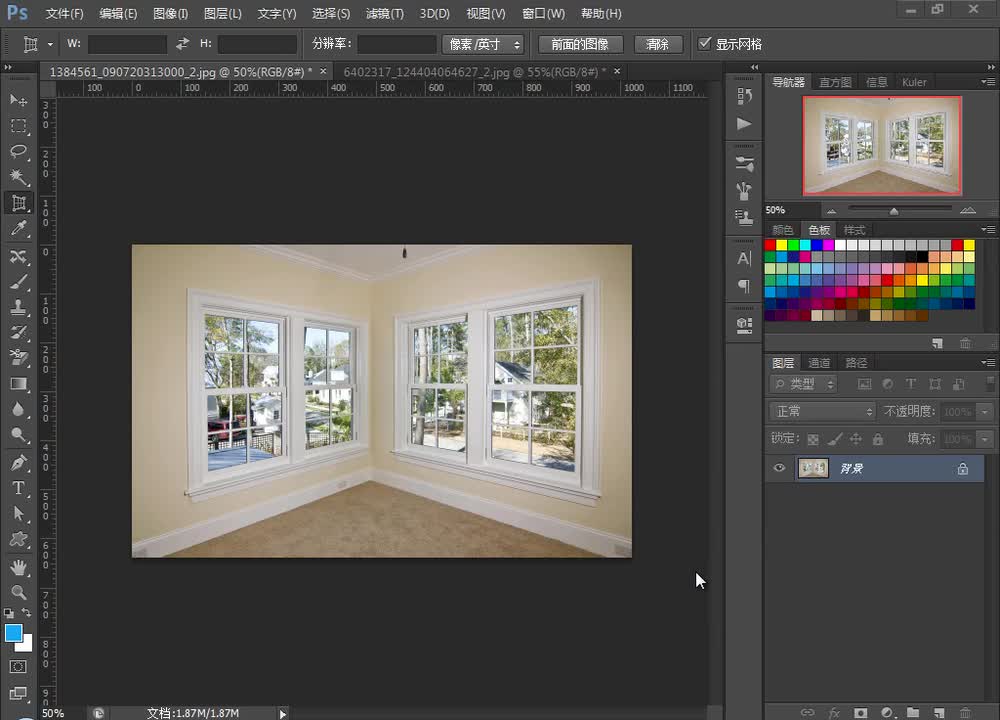Screen dimensions: 1000x720
Task: Select the Rectangular Marquee tool
Action: tap(18, 126)
